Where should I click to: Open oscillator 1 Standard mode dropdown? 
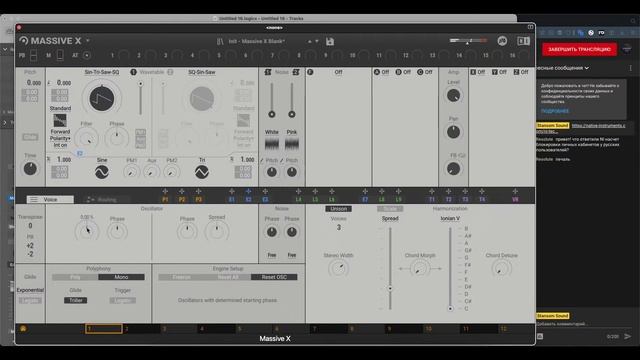60,108
